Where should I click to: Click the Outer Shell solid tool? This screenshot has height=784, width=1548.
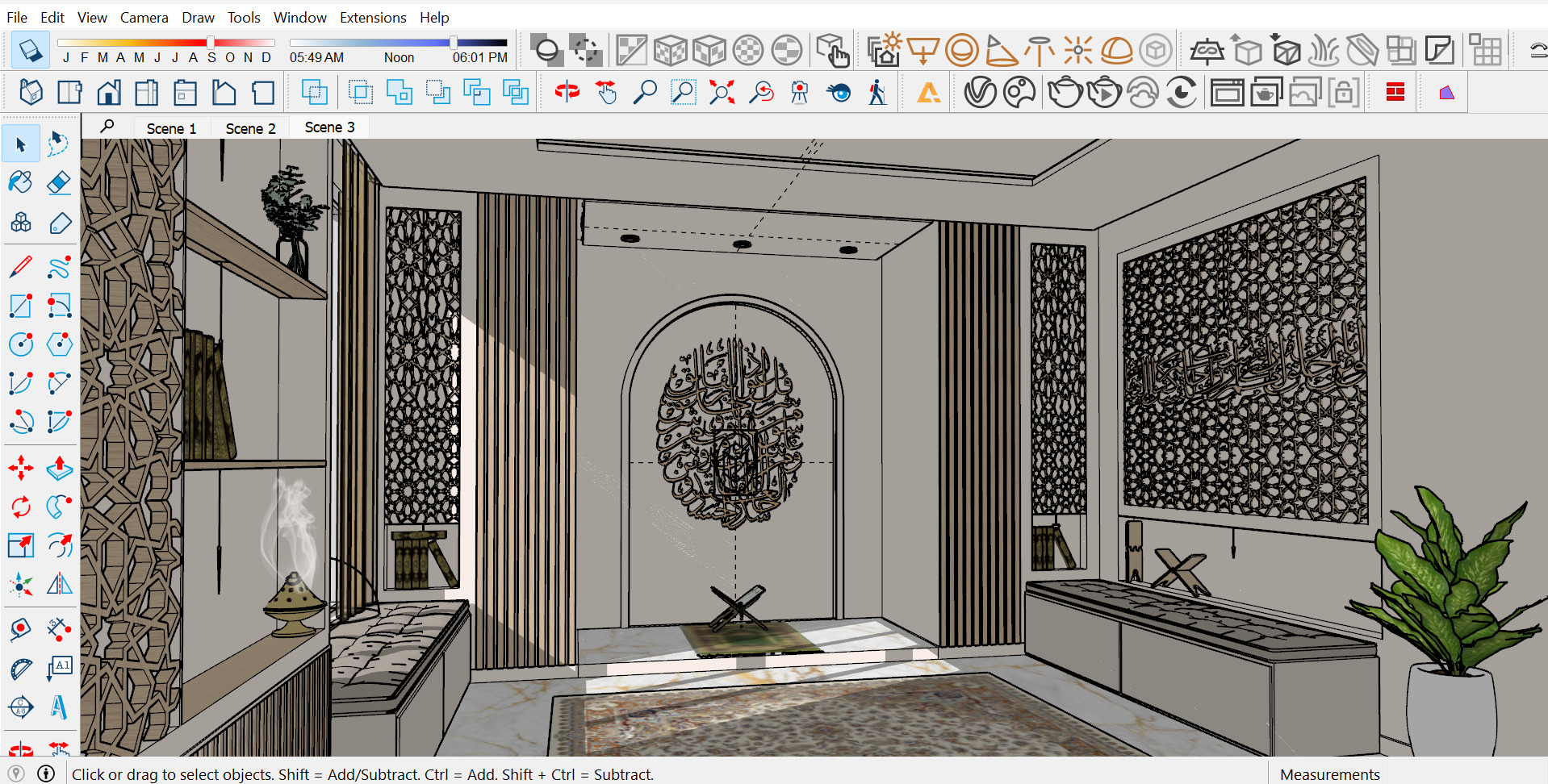point(314,93)
